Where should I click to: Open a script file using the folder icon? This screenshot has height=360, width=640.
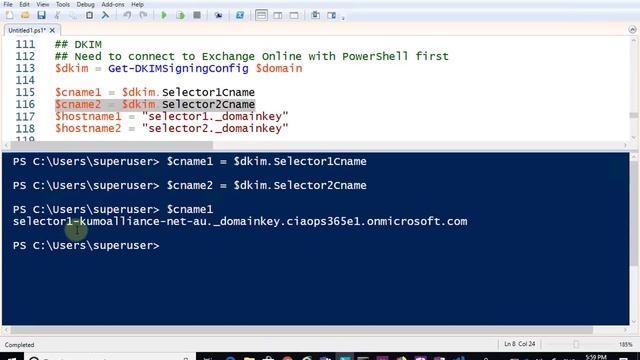tap(25, 16)
